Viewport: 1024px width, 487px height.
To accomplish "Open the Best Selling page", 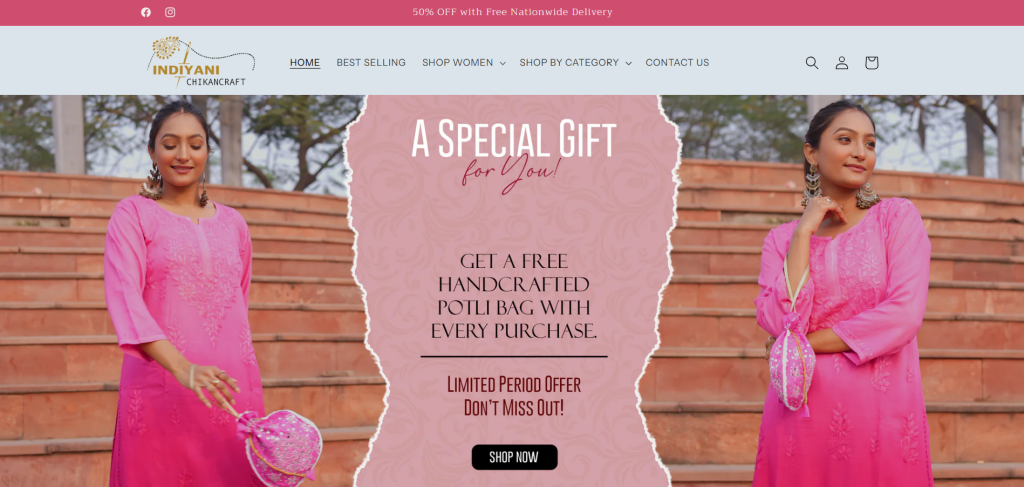I will tap(371, 63).
